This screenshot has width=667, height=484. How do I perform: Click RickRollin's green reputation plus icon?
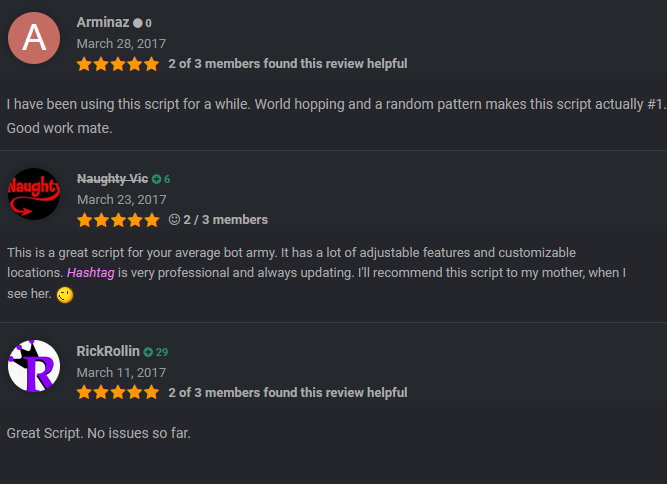click(x=148, y=352)
